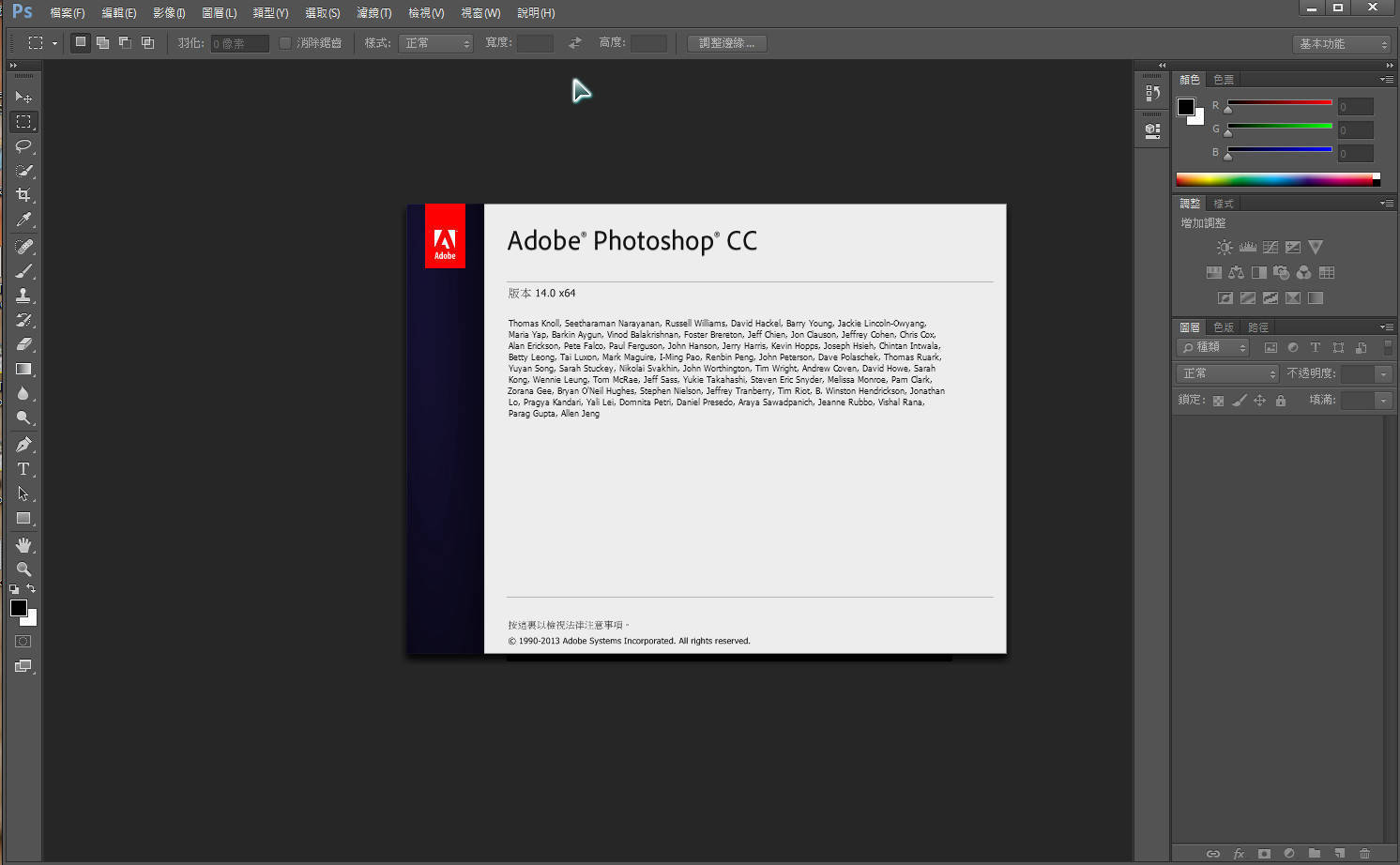The image size is (1400, 865).
Task: Click the Brightness/Contrast adjustment icon
Action: click(x=1225, y=248)
